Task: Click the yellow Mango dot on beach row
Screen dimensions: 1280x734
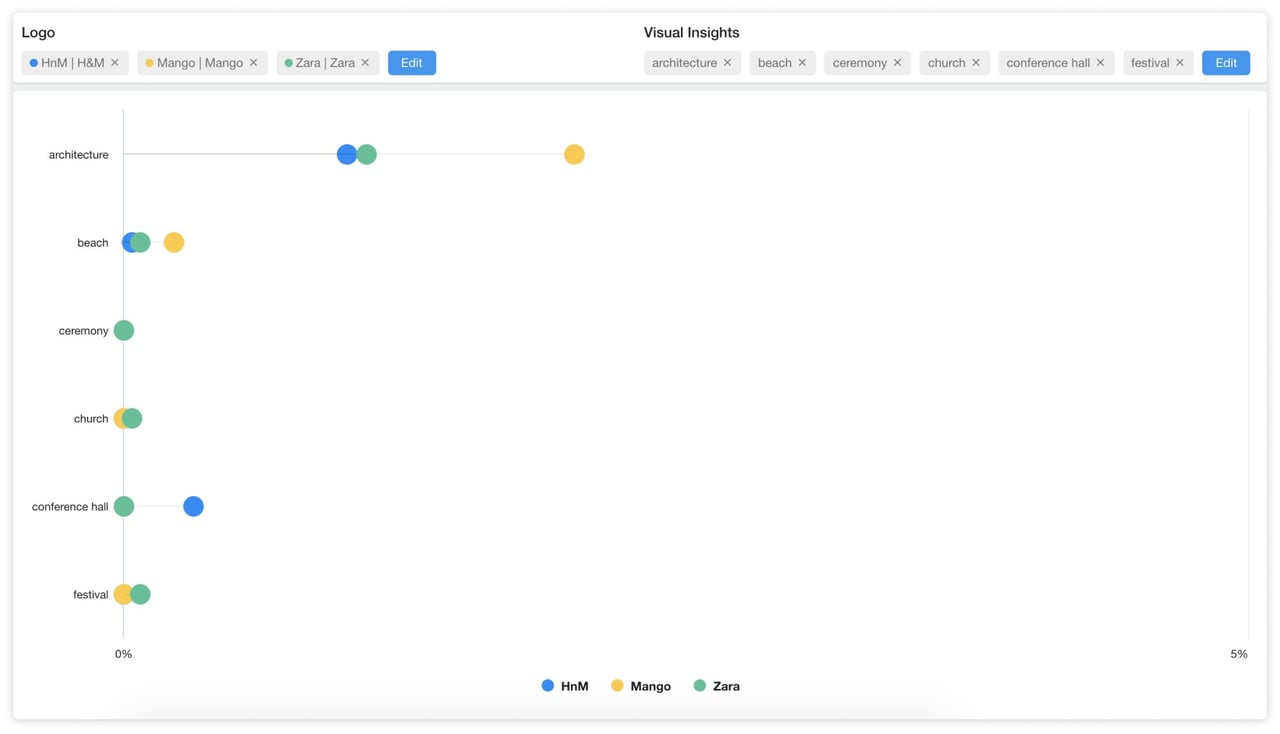Action: click(174, 242)
